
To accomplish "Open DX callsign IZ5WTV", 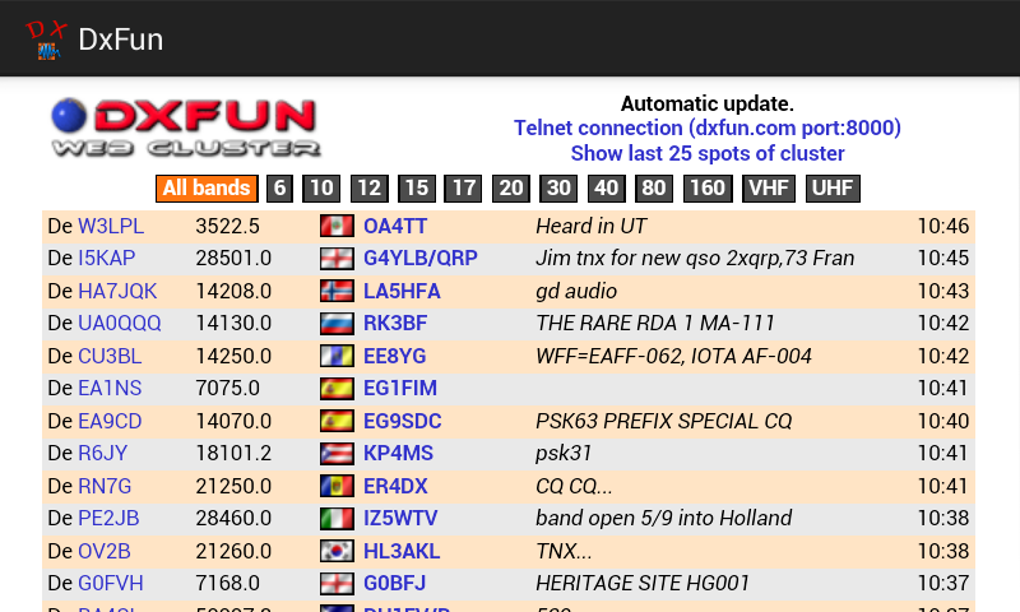I will [400, 518].
